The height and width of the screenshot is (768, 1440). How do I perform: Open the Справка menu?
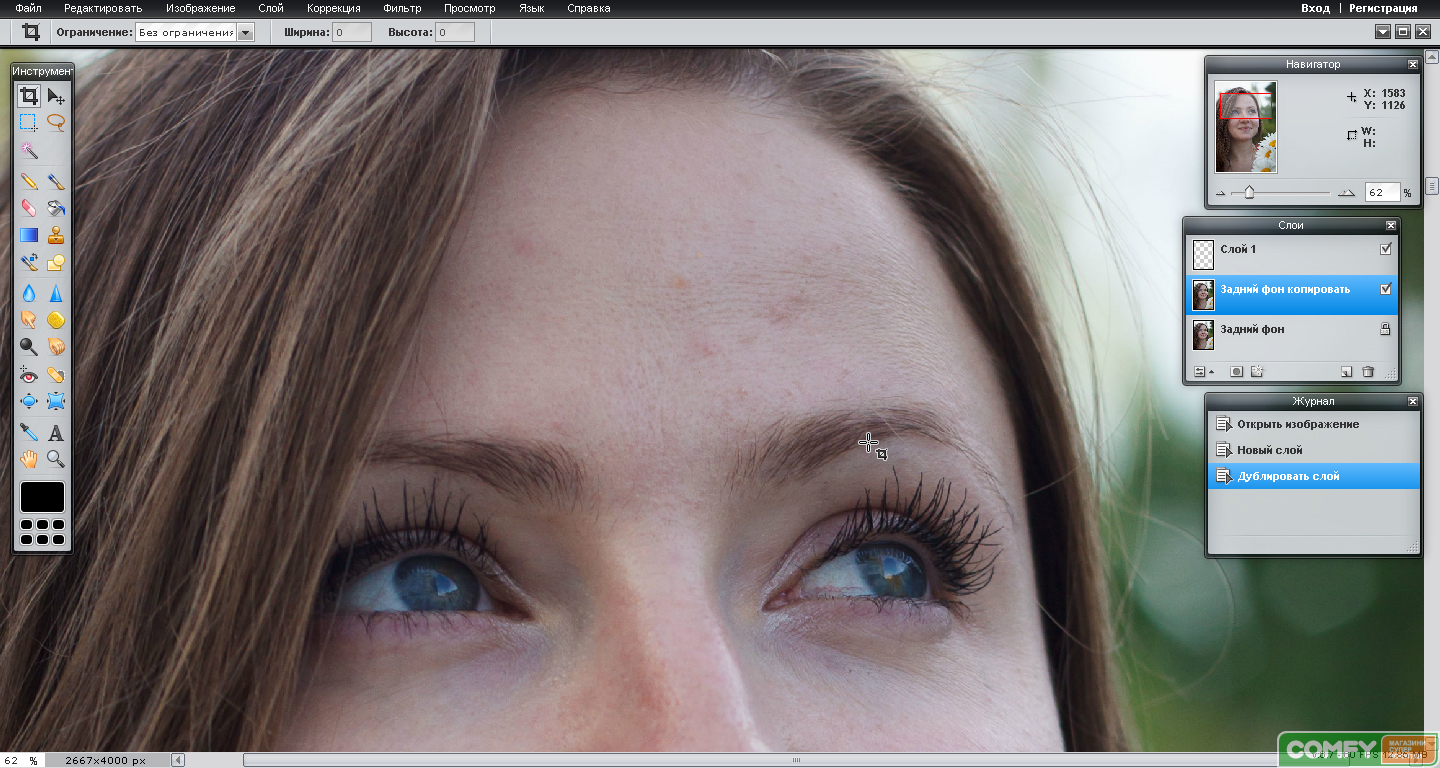click(x=589, y=8)
